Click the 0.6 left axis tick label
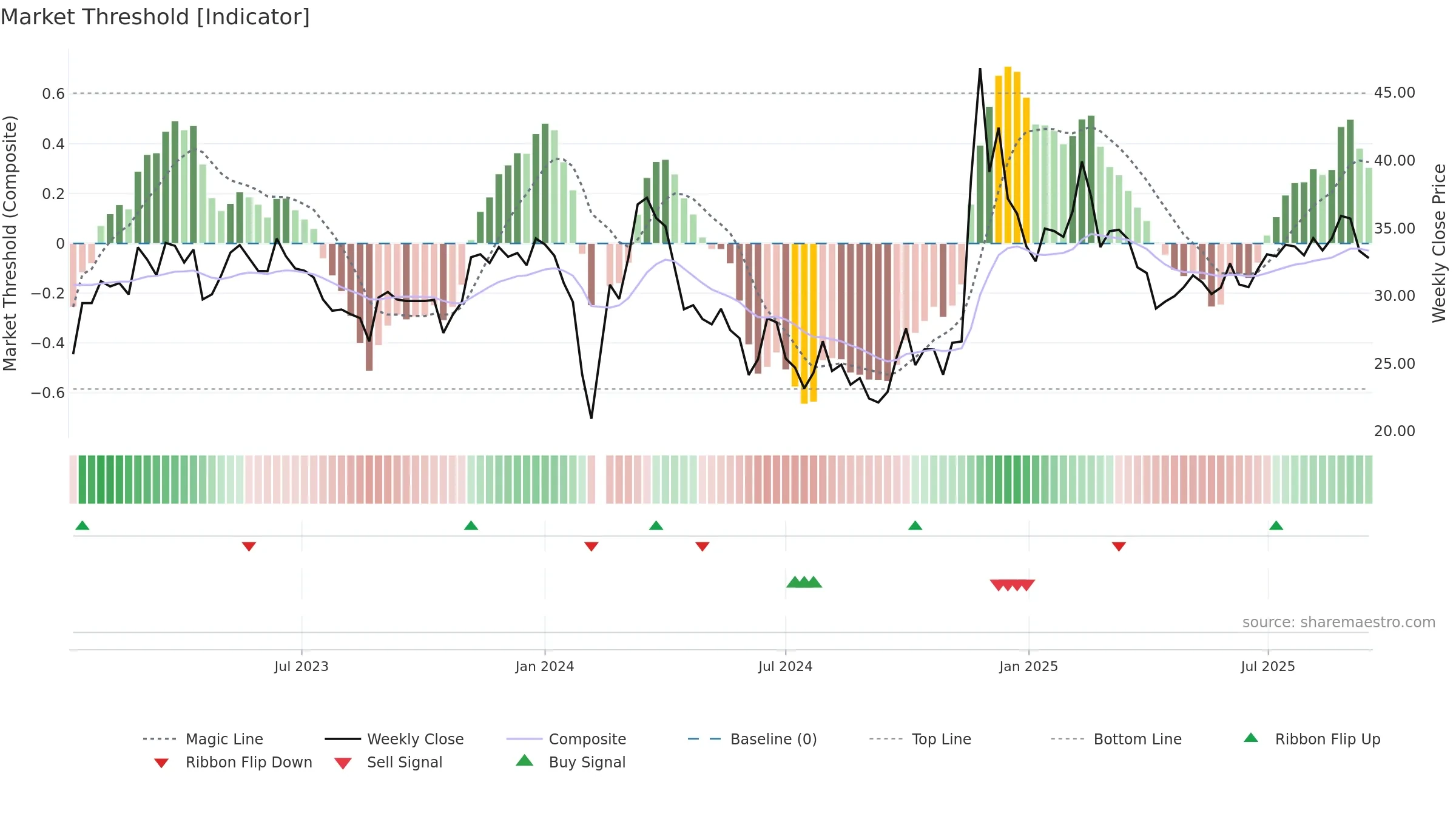Viewport: 1456px width, 819px height. point(53,93)
